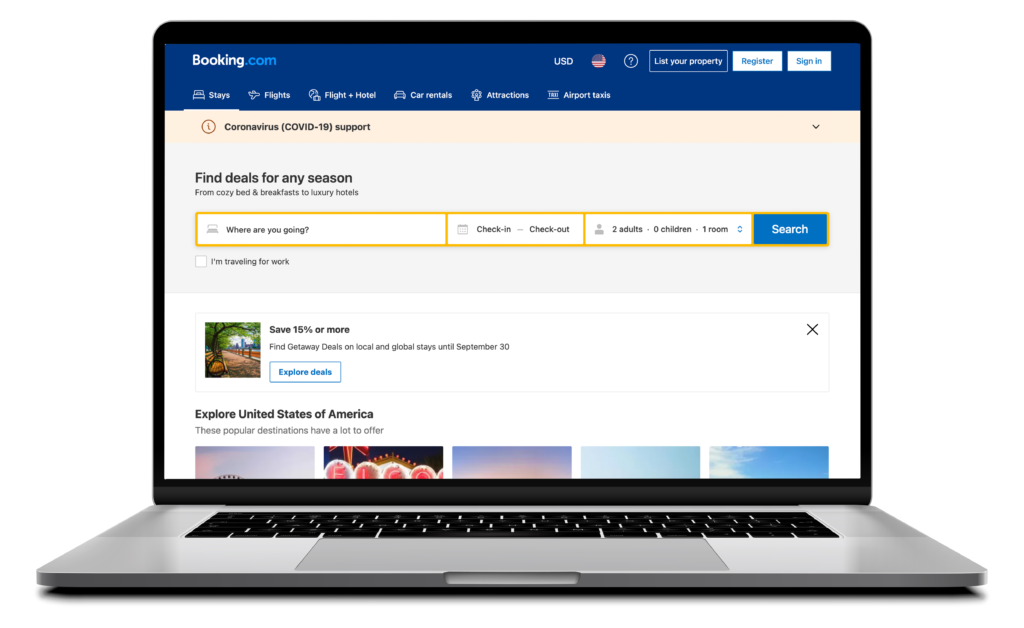The height and width of the screenshot is (628, 1024).
Task: Click List your property button
Action: [688, 61]
